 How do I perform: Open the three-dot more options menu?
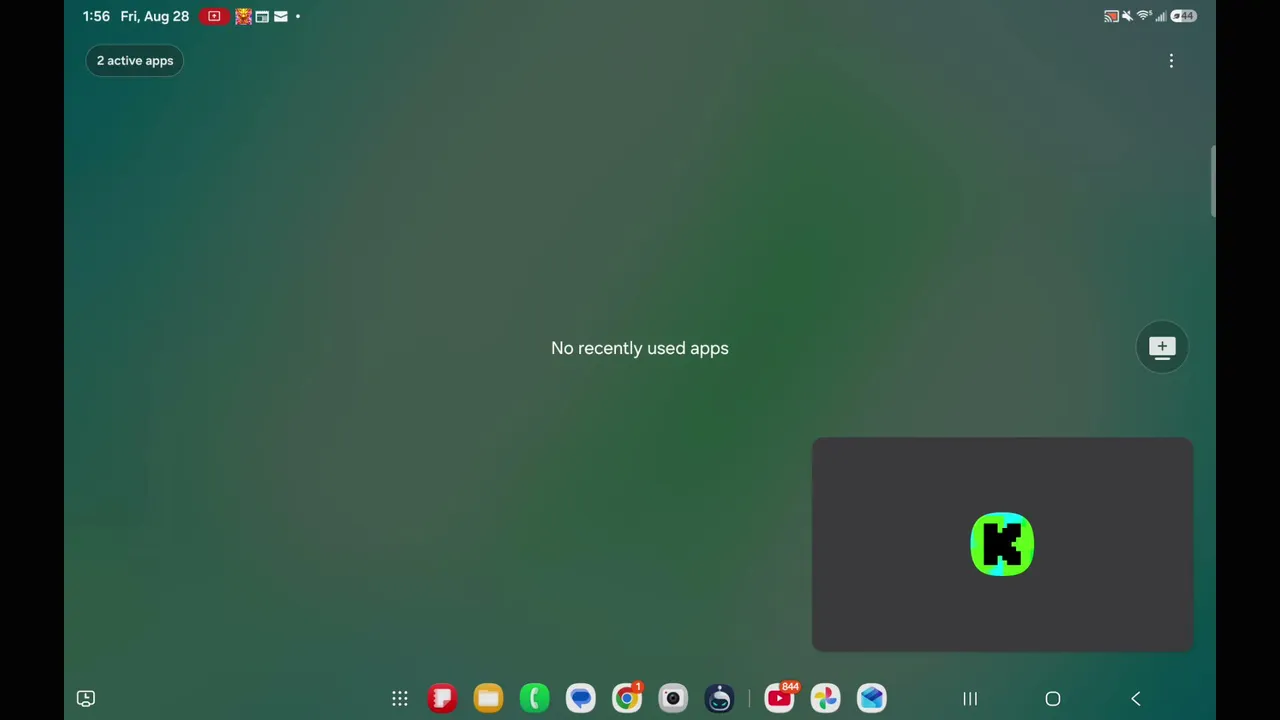click(x=1171, y=61)
